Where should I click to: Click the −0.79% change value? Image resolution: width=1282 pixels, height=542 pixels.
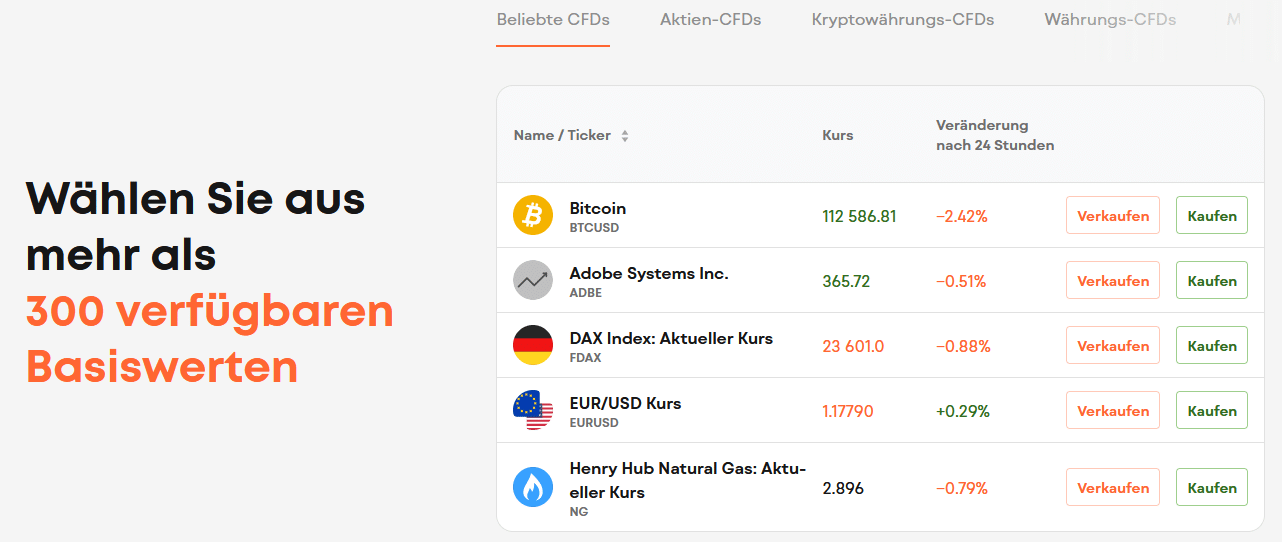coord(962,488)
